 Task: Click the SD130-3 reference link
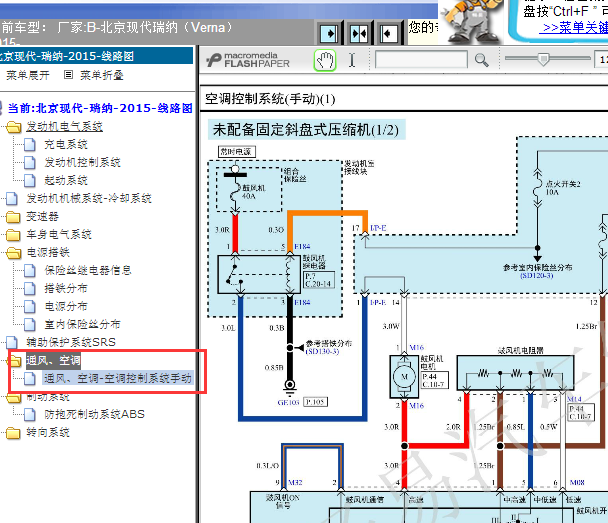[322, 351]
